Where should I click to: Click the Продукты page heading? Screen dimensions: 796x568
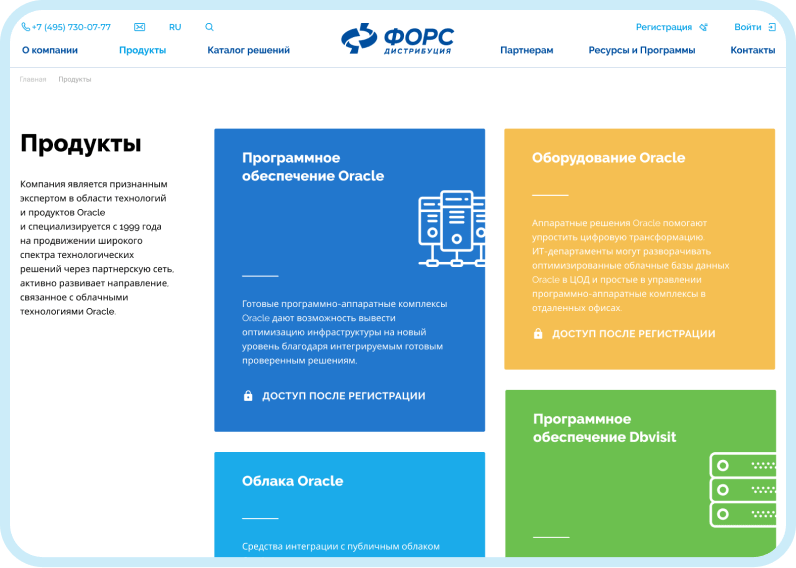[x=81, y=144]
